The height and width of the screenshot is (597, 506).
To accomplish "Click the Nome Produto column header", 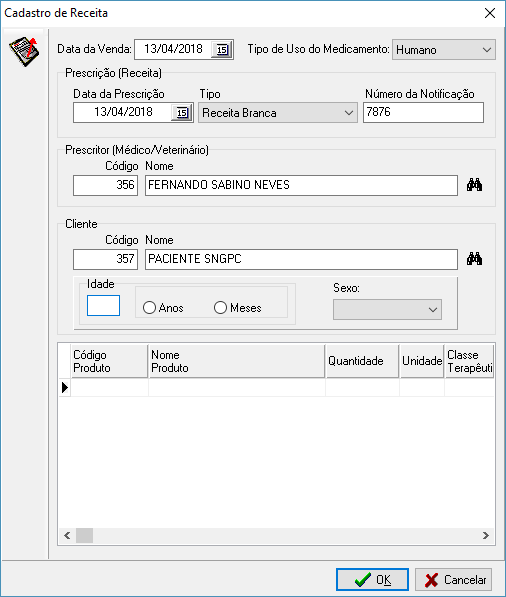I will [236, 361].
